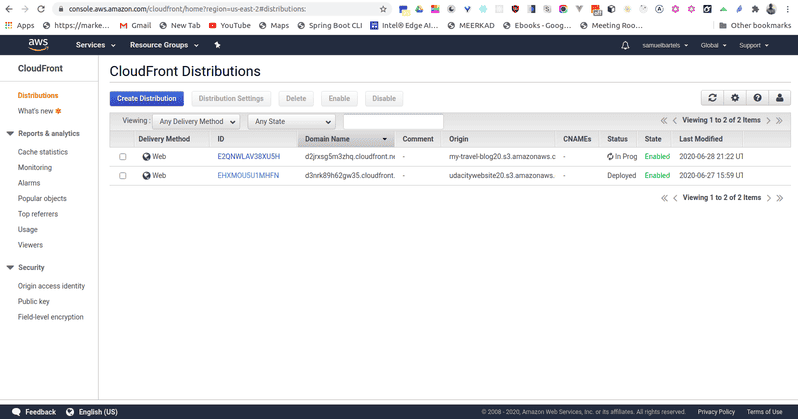Open Monitoring in sidebar
The height and width of the screenshot is (419, 798).
[35, 167]
